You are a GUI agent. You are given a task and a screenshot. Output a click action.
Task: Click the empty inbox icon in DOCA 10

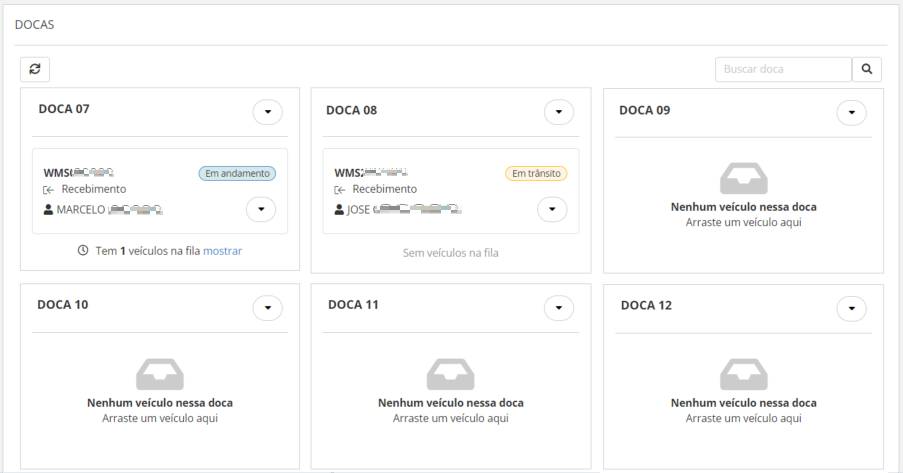(x=160, y=374)
